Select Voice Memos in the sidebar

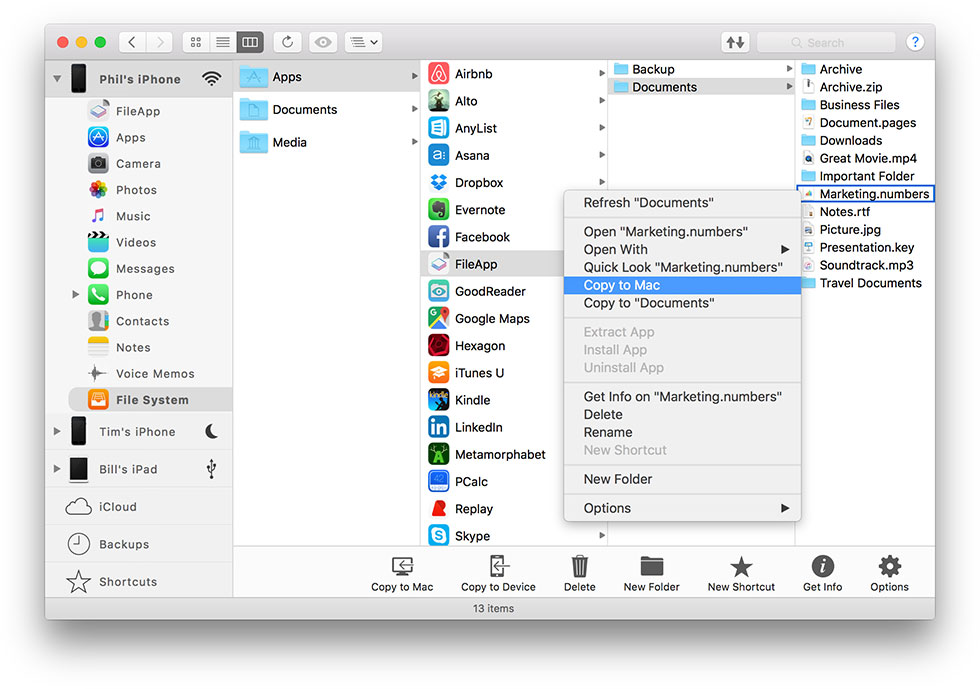click(154, 373)
